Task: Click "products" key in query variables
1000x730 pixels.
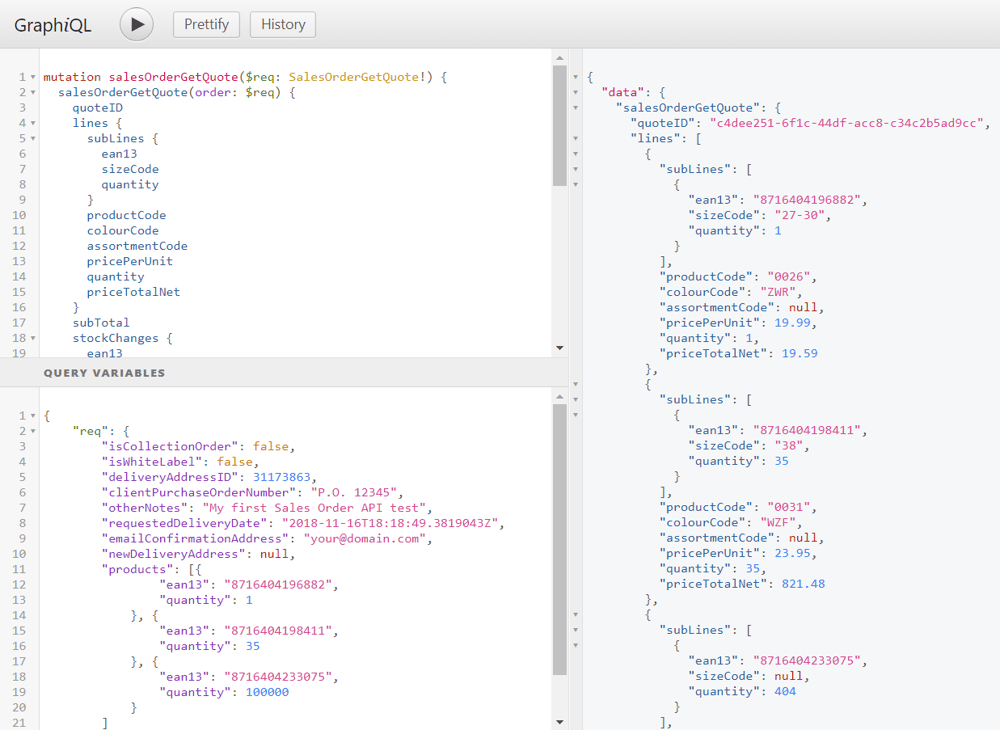Action: point(138,569)
